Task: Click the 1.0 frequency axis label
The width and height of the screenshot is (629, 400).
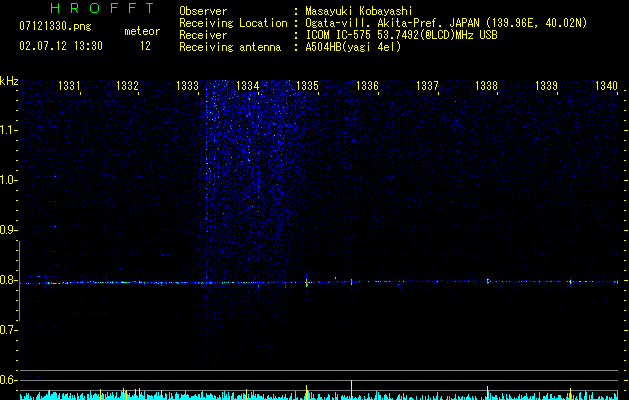Action: [8, 180]
